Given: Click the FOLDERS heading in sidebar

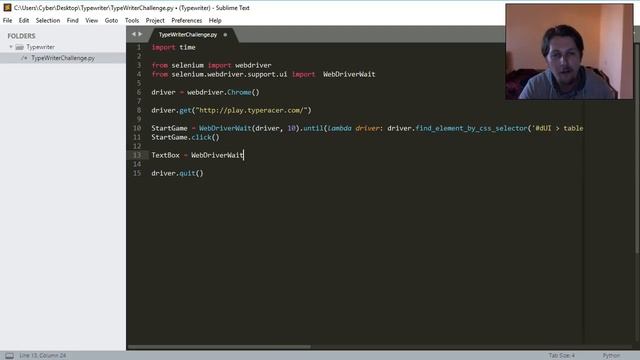Looking at the screenshot, I should (21, 36).
